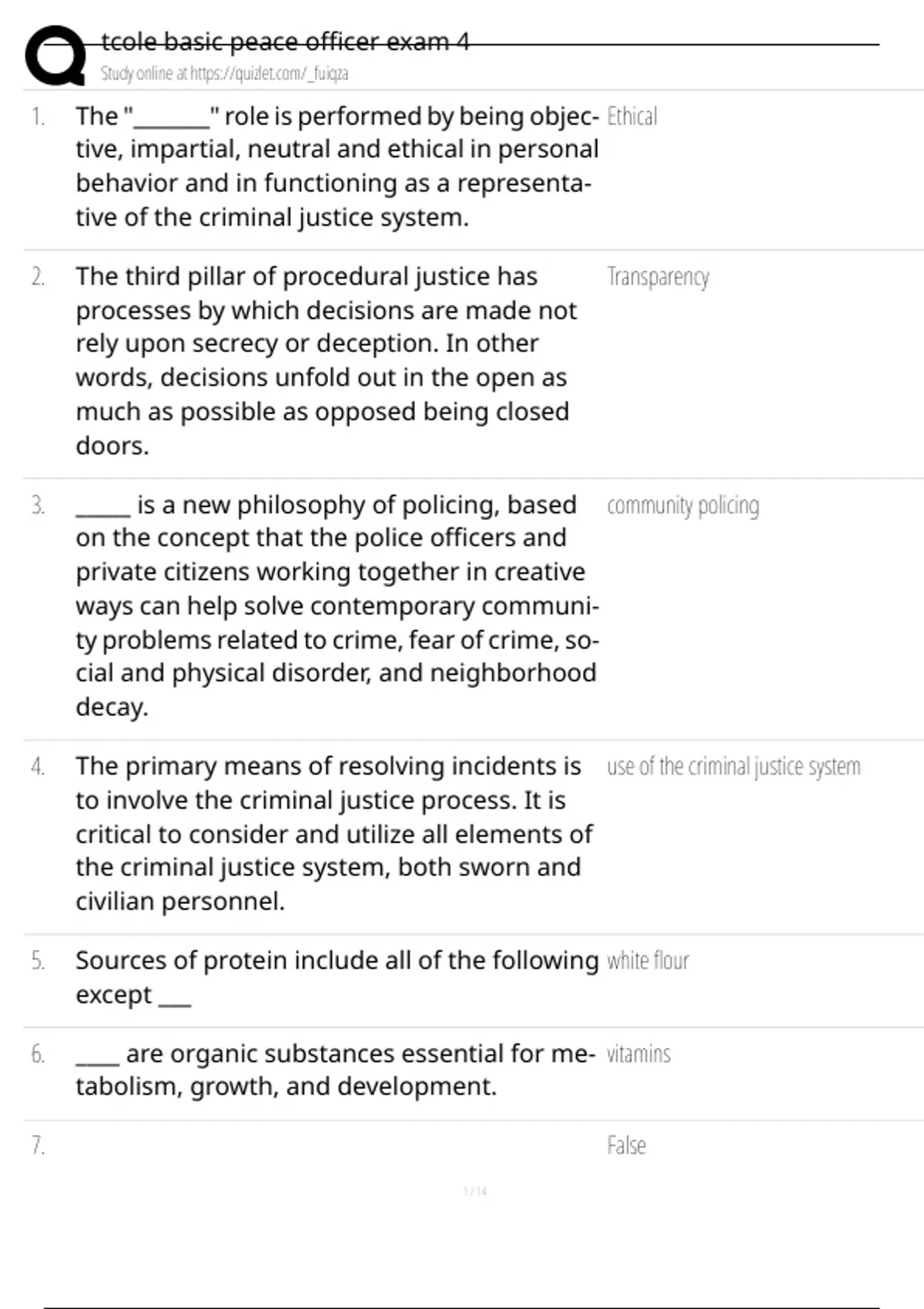The height and width of the screenshot is (1309, 924).
Task: Select the answer 'Transparency'
Action: click(x=658, y=277)
